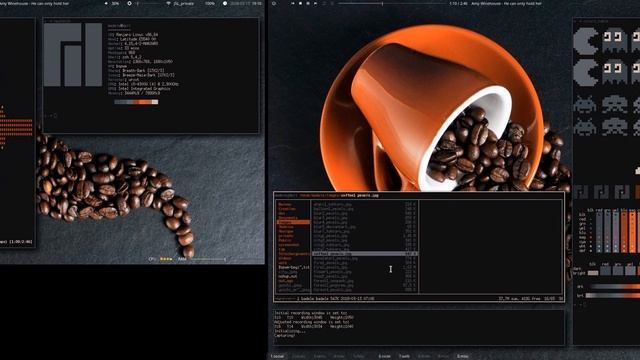Click the power icon on right monitor bar
This screenshot has width=640, height=360.
[274, 3]
